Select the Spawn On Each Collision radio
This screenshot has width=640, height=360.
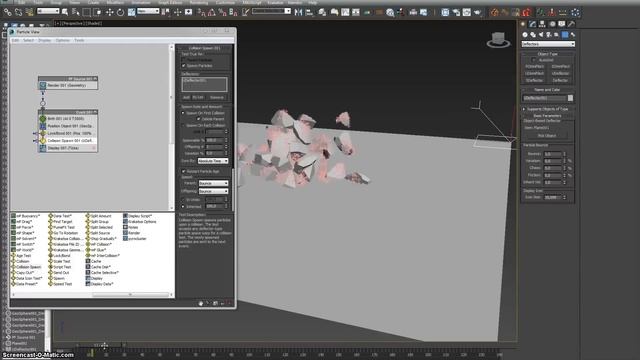(x=183, y=125)
